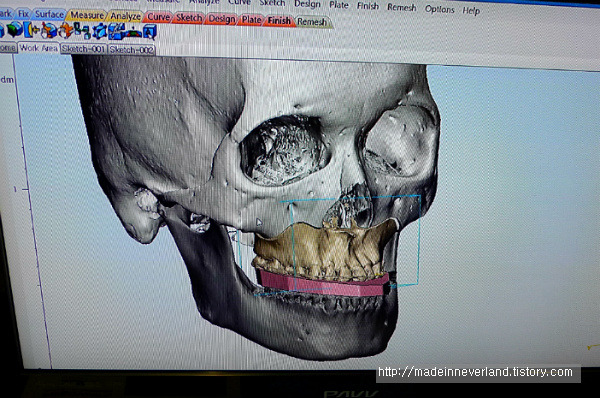The width and height of the screenshot is (600, 398).
Task: Open Plate in the top menu bar
Action: 339,5
